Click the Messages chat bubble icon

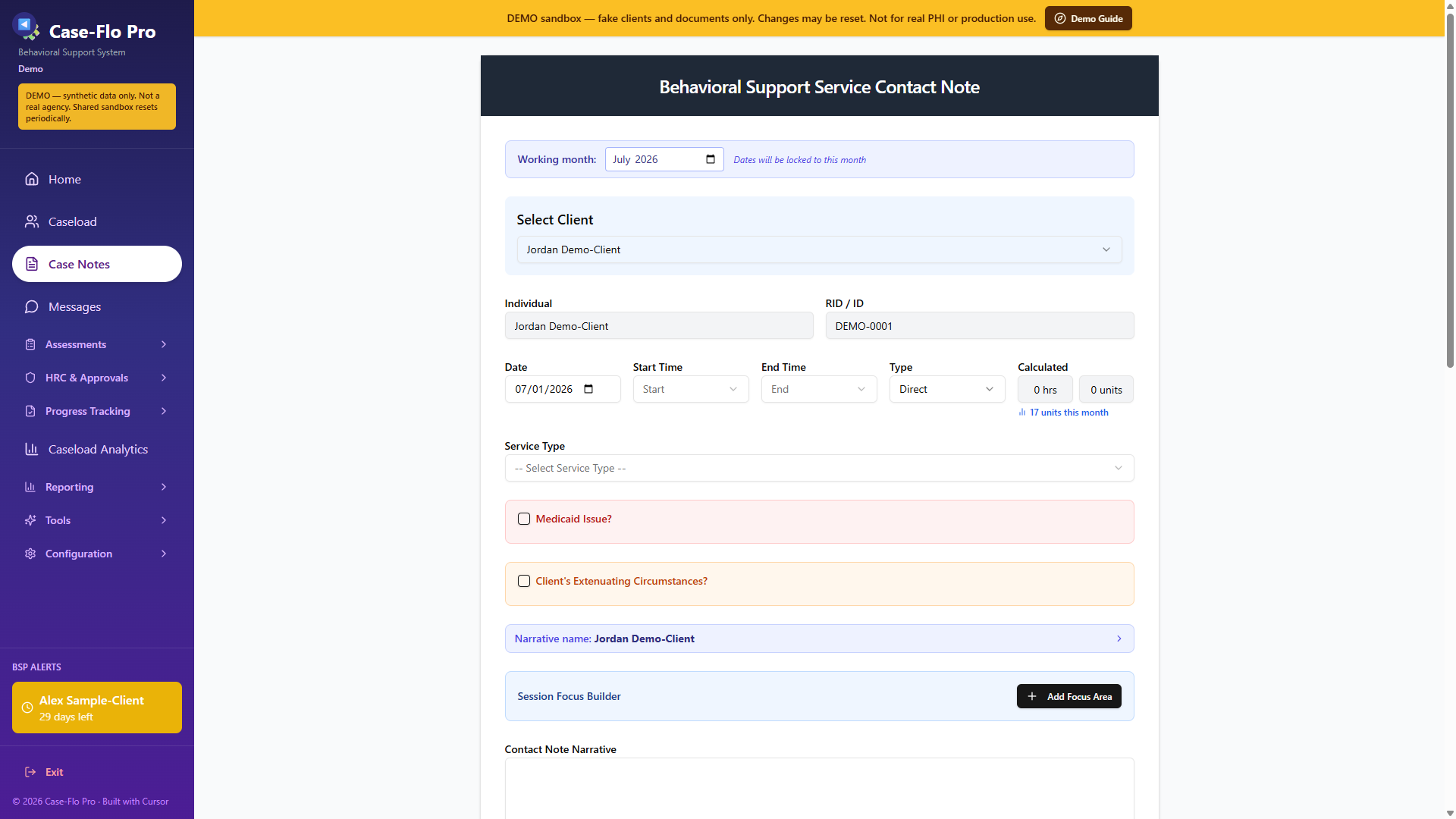[31, 306]
